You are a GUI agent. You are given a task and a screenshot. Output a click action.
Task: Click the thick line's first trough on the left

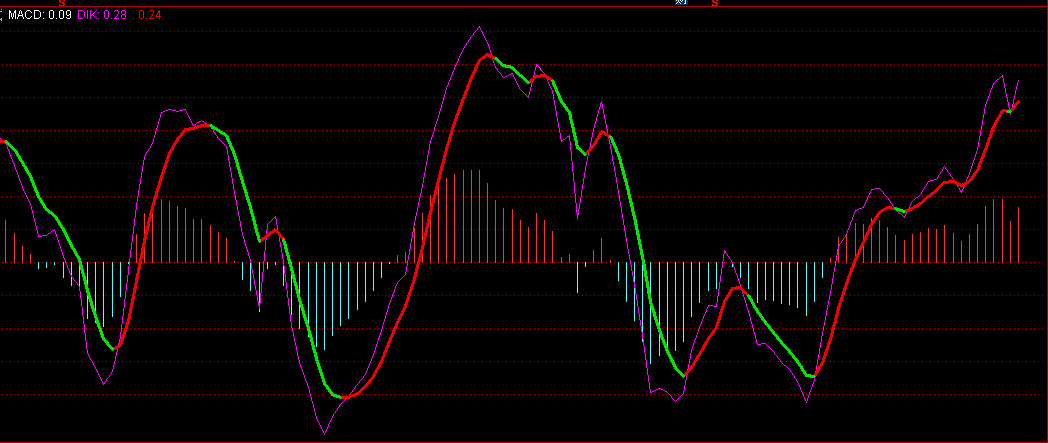[116, 347]
